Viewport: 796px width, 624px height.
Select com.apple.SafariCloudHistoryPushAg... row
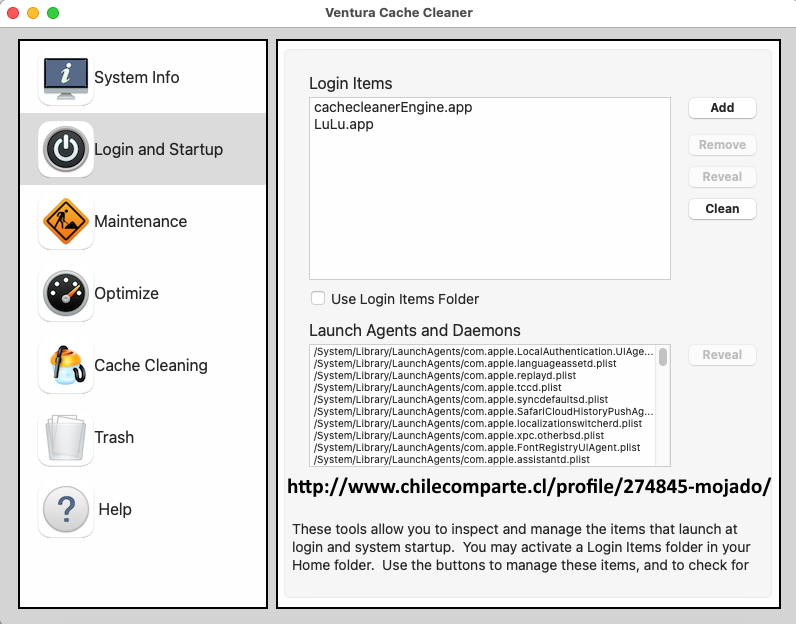point(483,411)
